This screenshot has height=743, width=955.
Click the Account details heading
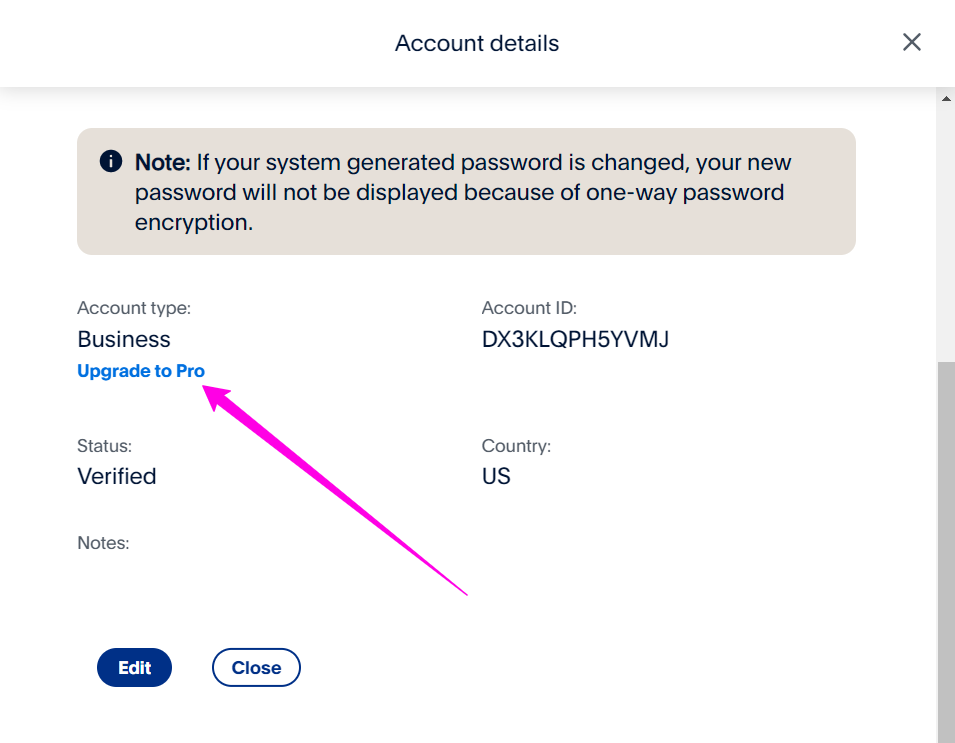(x=477, y=43)
